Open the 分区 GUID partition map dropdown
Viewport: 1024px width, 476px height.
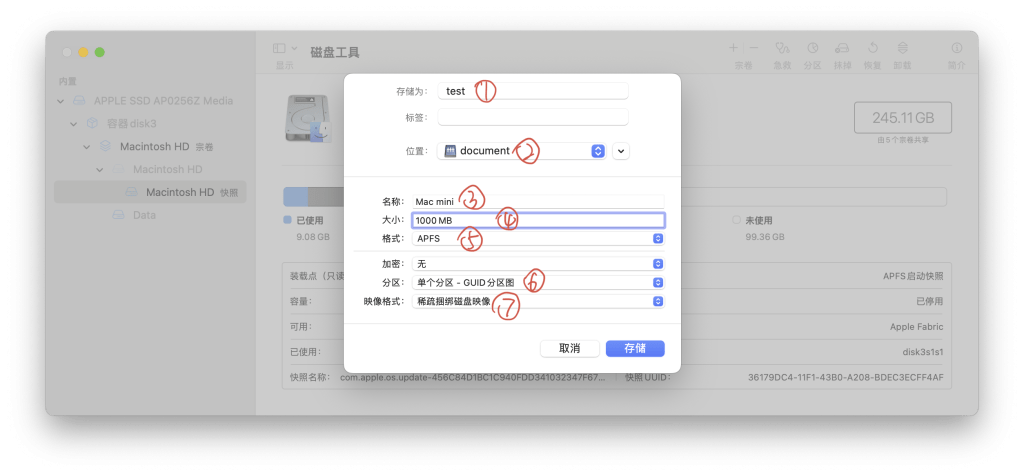tap(538, 283)
